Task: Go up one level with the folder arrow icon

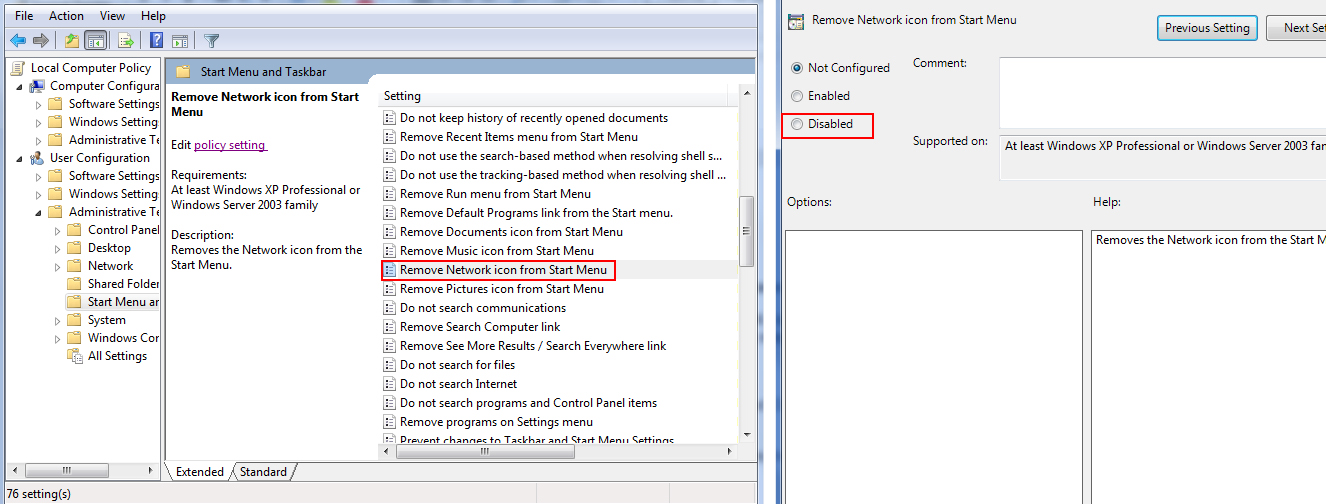Action: pos(71,41)
